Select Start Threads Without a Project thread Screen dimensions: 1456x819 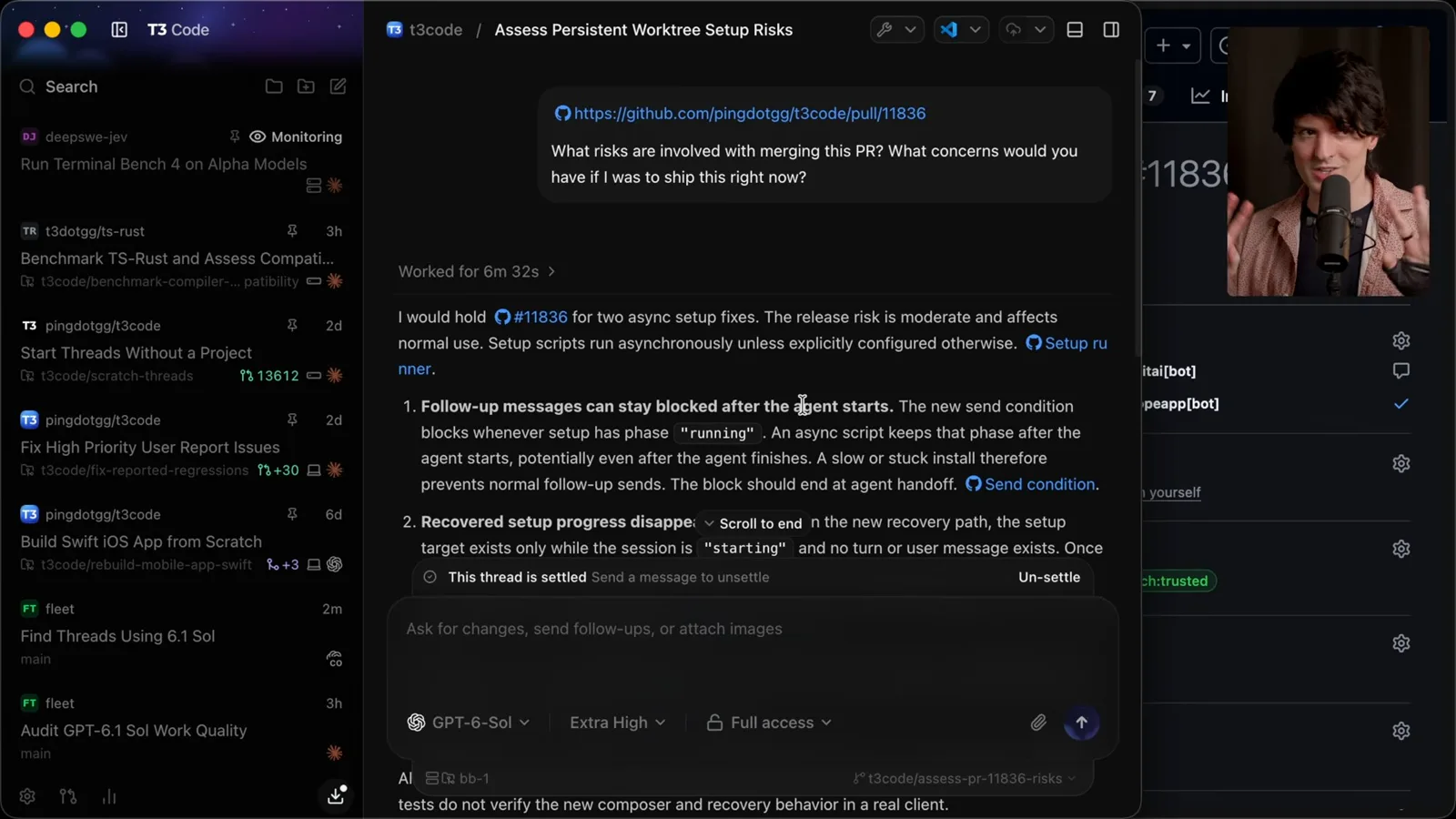coord(136,353)
